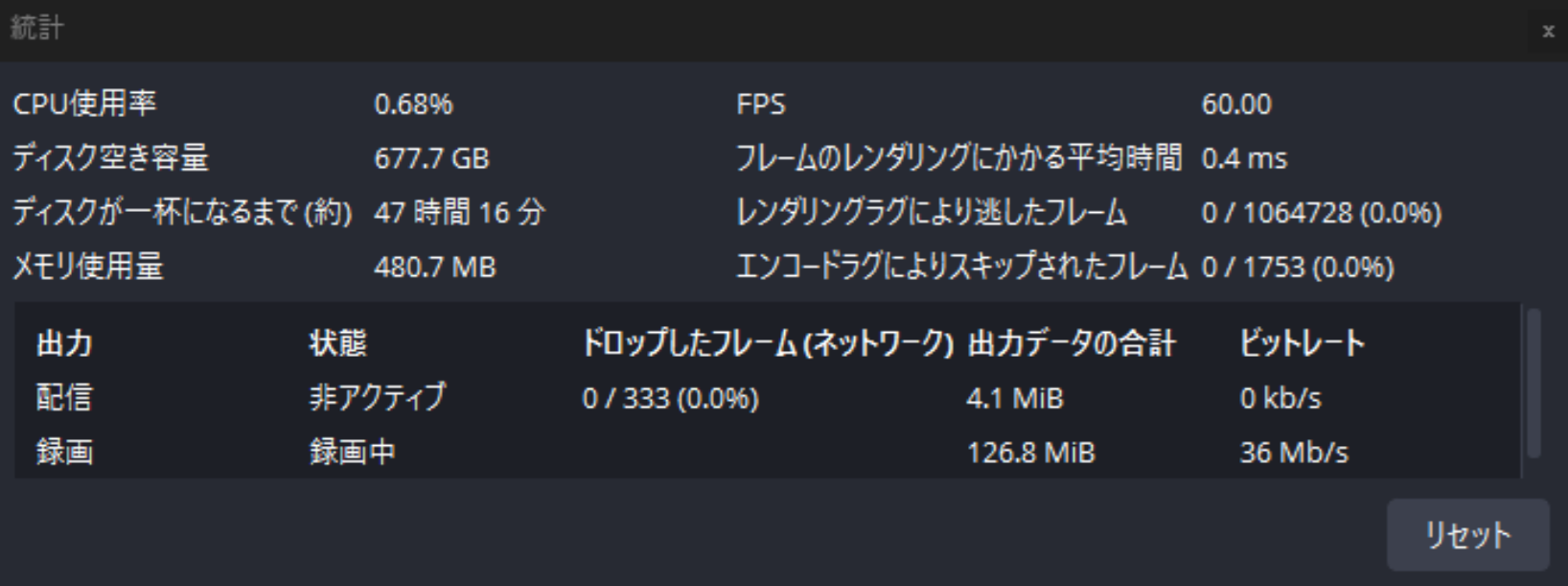Viewport: 1568px width, 586px height.
Task: Click the メモリ使用量 label
Action: pos(87,267)
